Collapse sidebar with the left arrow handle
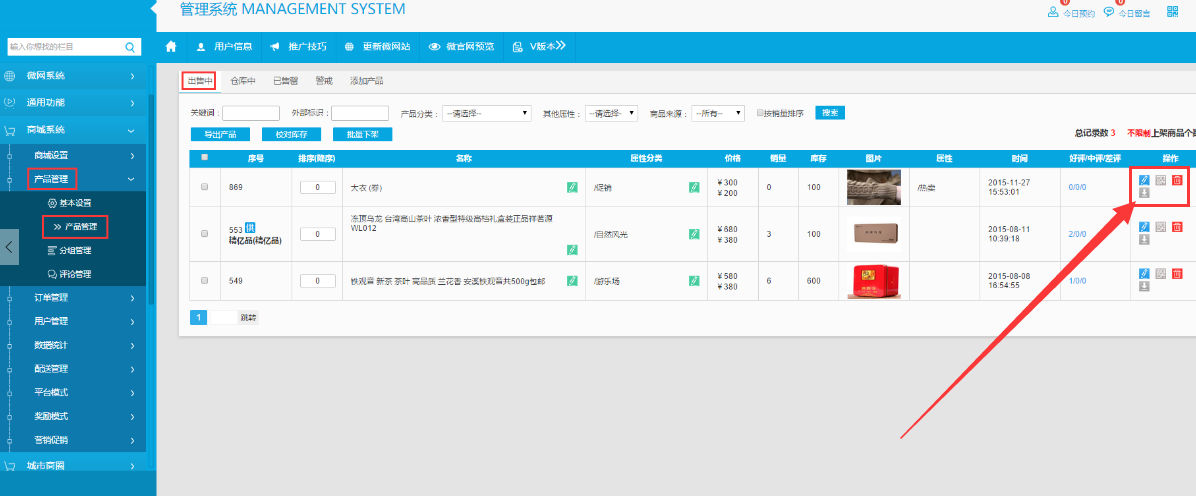This screenshot has width=1196, height=496. 9,247
